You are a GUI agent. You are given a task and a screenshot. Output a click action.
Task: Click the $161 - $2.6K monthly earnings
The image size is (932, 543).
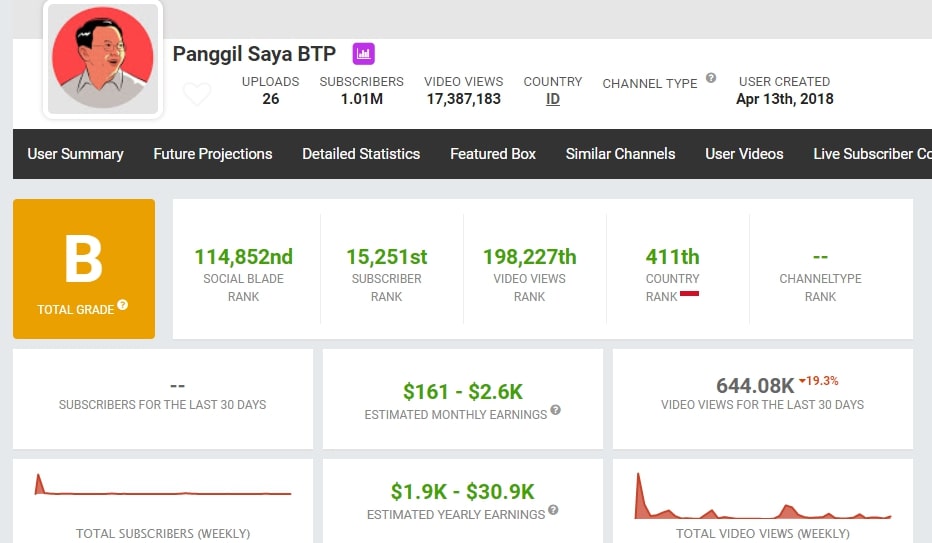462,392
